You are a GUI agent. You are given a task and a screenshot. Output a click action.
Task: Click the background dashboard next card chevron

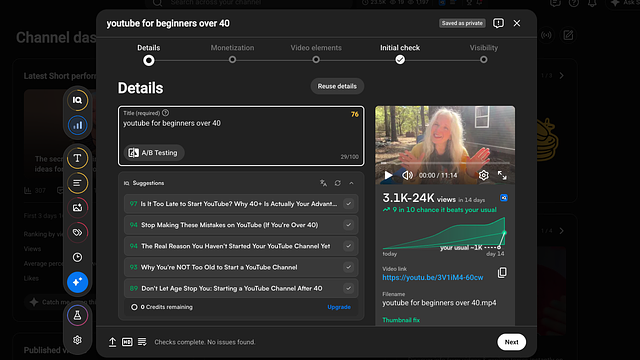pos(562,76)
